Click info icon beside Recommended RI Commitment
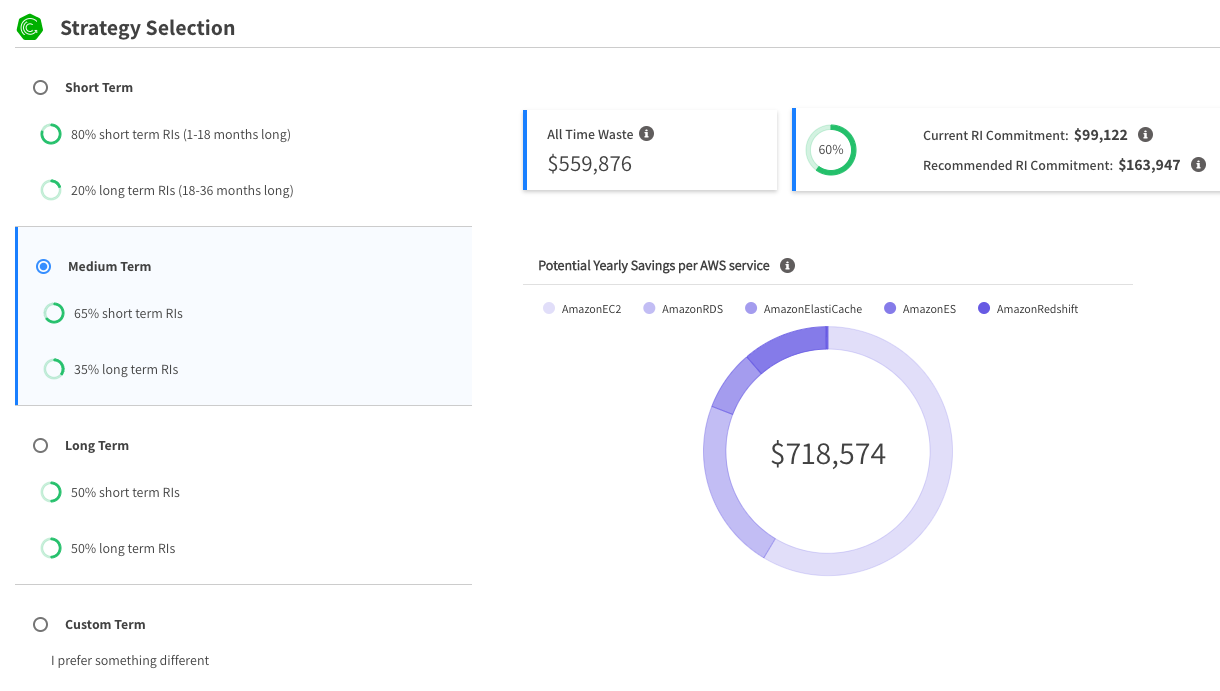 click(x=1198, y=165)
